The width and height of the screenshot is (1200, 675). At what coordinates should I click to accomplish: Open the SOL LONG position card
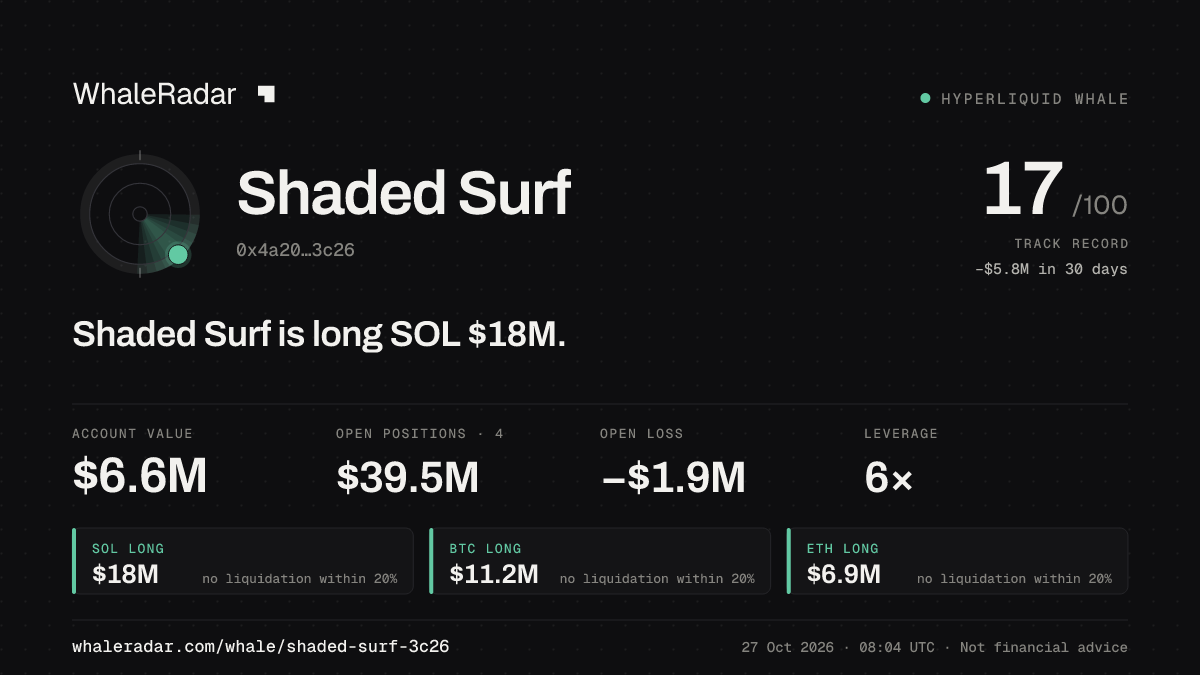click(243, 561)
